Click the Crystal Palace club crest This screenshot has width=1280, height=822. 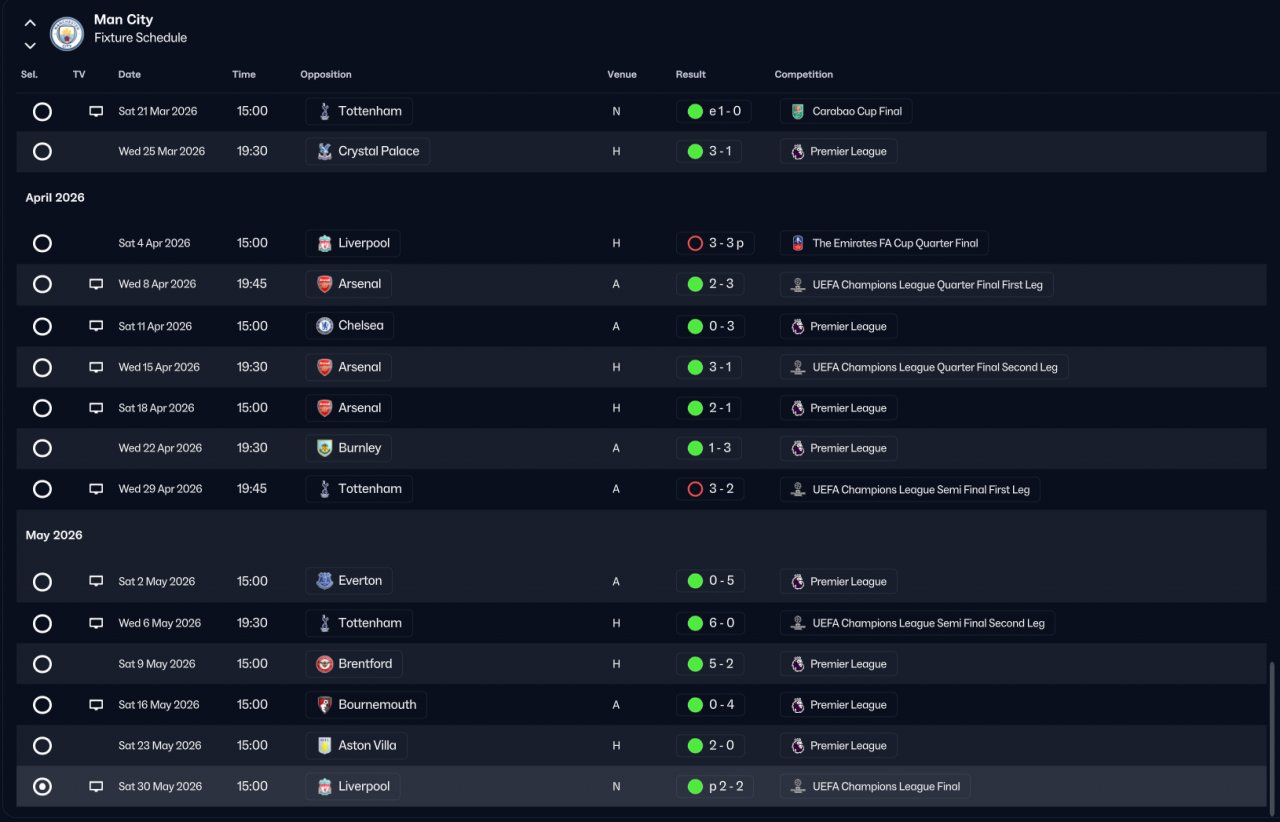(x=324, y=151)
